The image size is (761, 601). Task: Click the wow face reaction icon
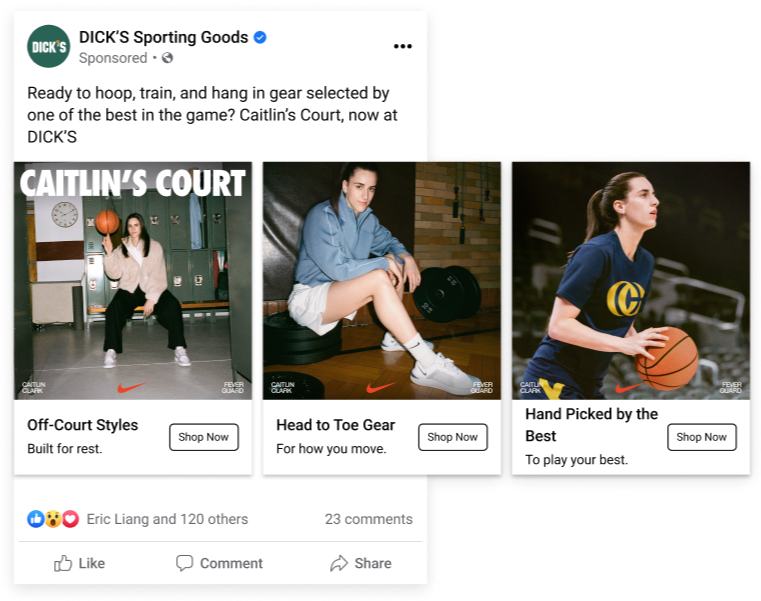[x=53, y=519]
